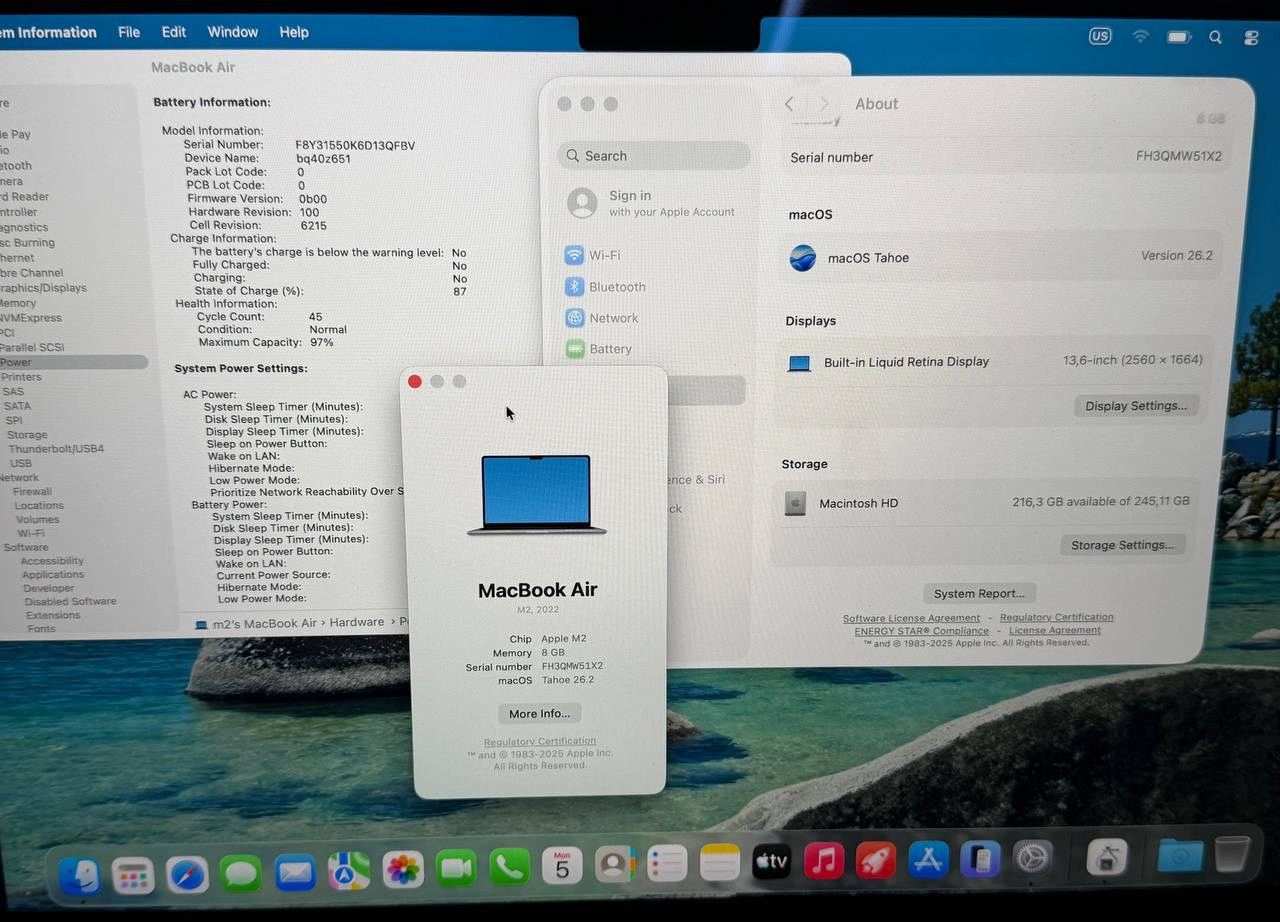Open Regulatory Certification in the small MacBook Air window
The height and width of the screenshot is (922, 1280).
540,742
